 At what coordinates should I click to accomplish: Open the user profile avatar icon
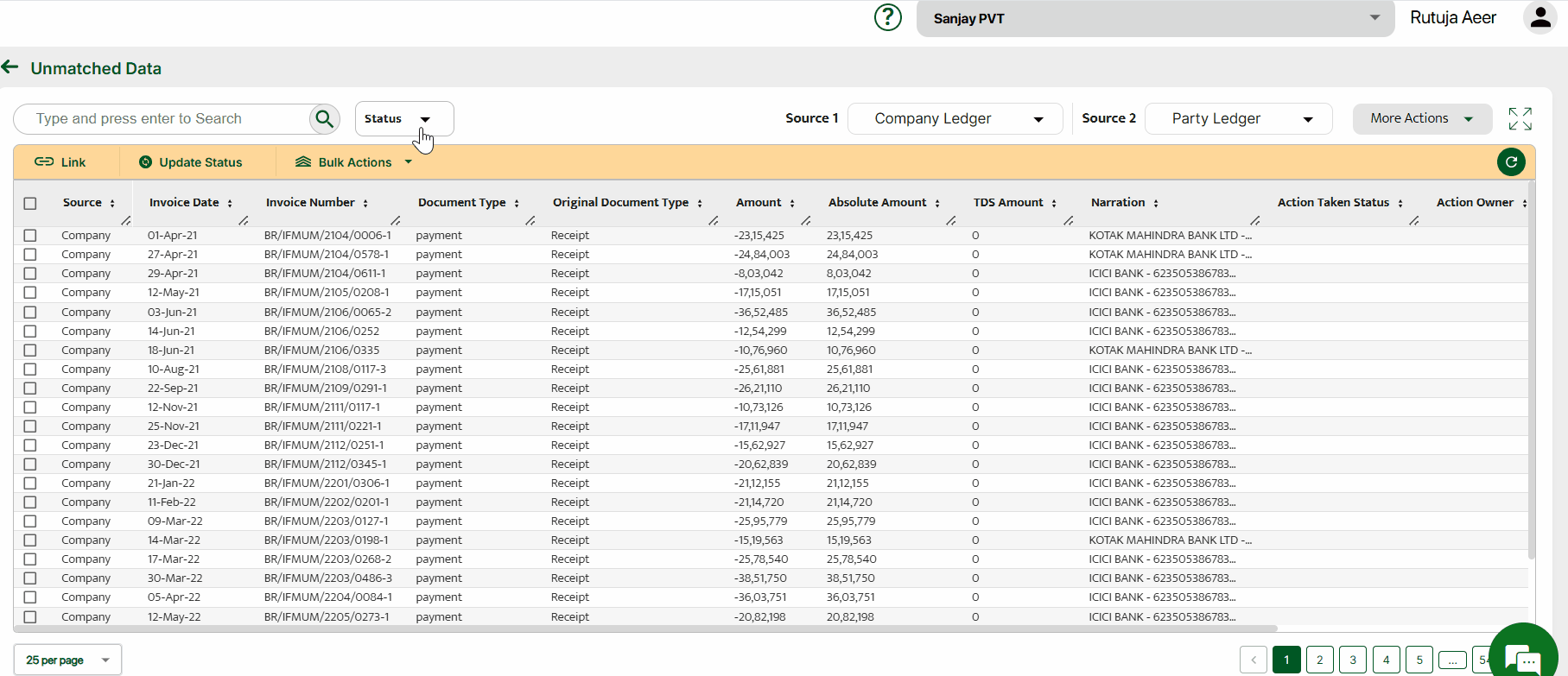[x=1539, y=18]
